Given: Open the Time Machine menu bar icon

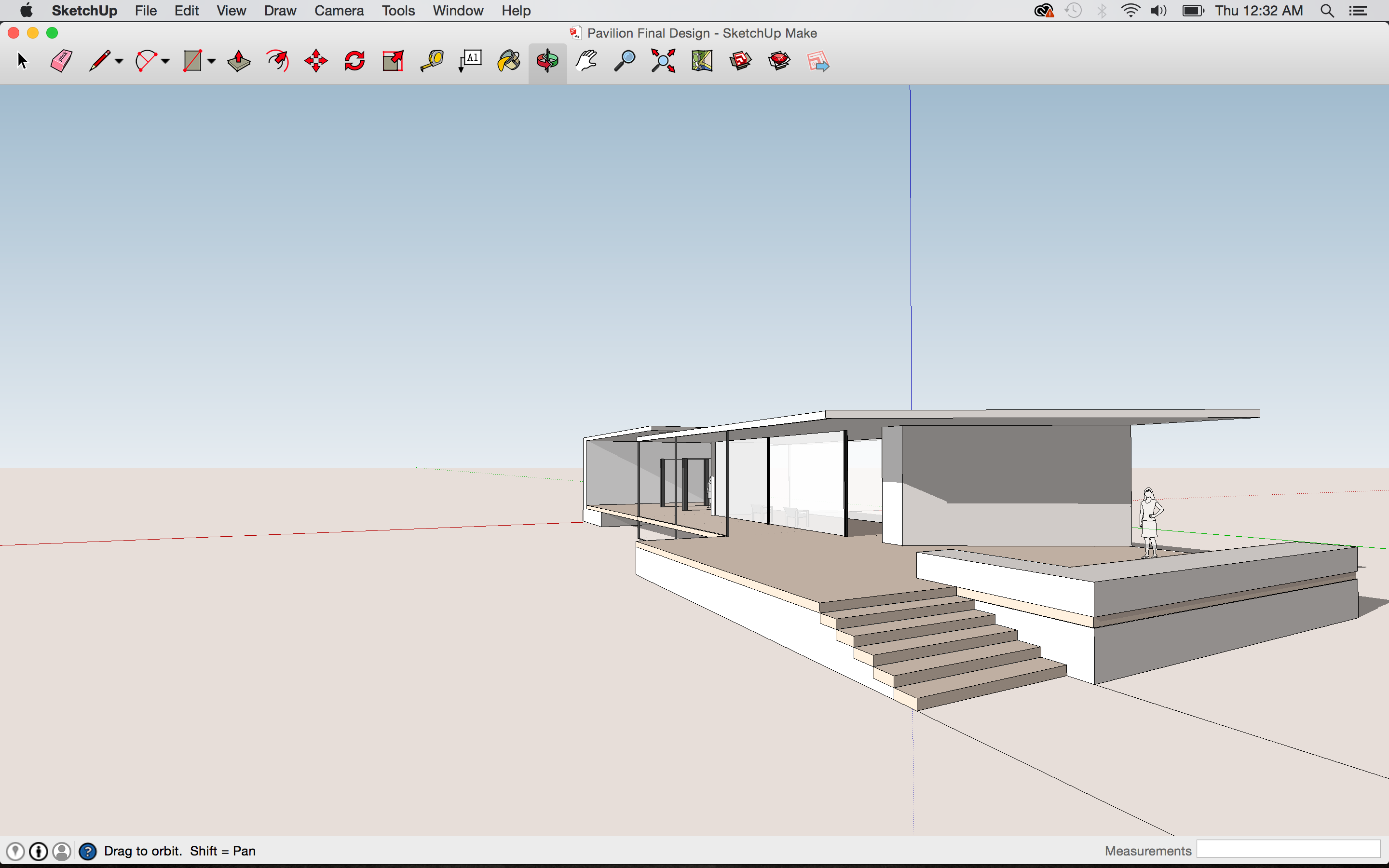Looking at the screenshot, I should point(1073,10).
